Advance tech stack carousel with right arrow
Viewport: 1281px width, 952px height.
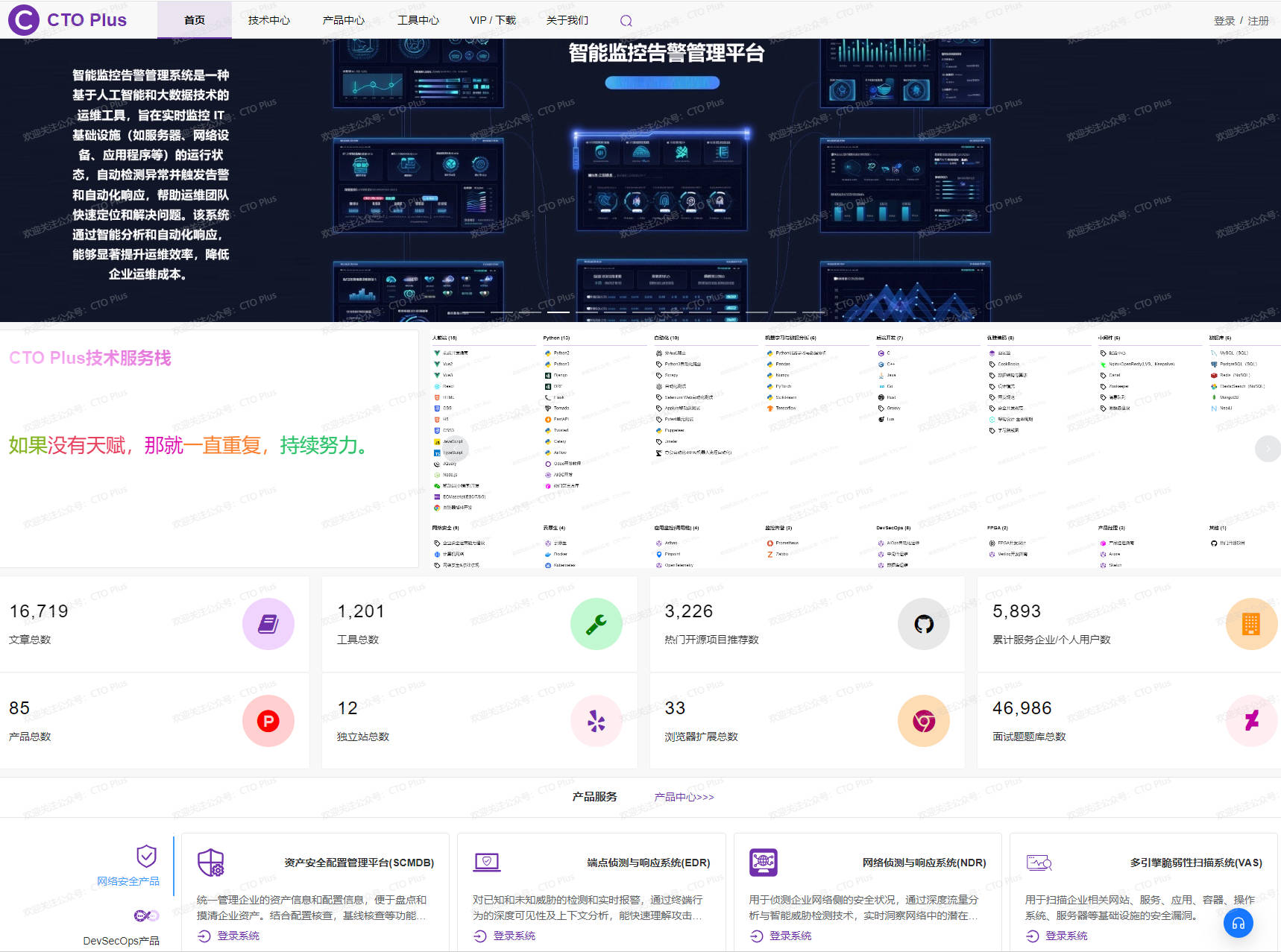(x=1267, y=448)
